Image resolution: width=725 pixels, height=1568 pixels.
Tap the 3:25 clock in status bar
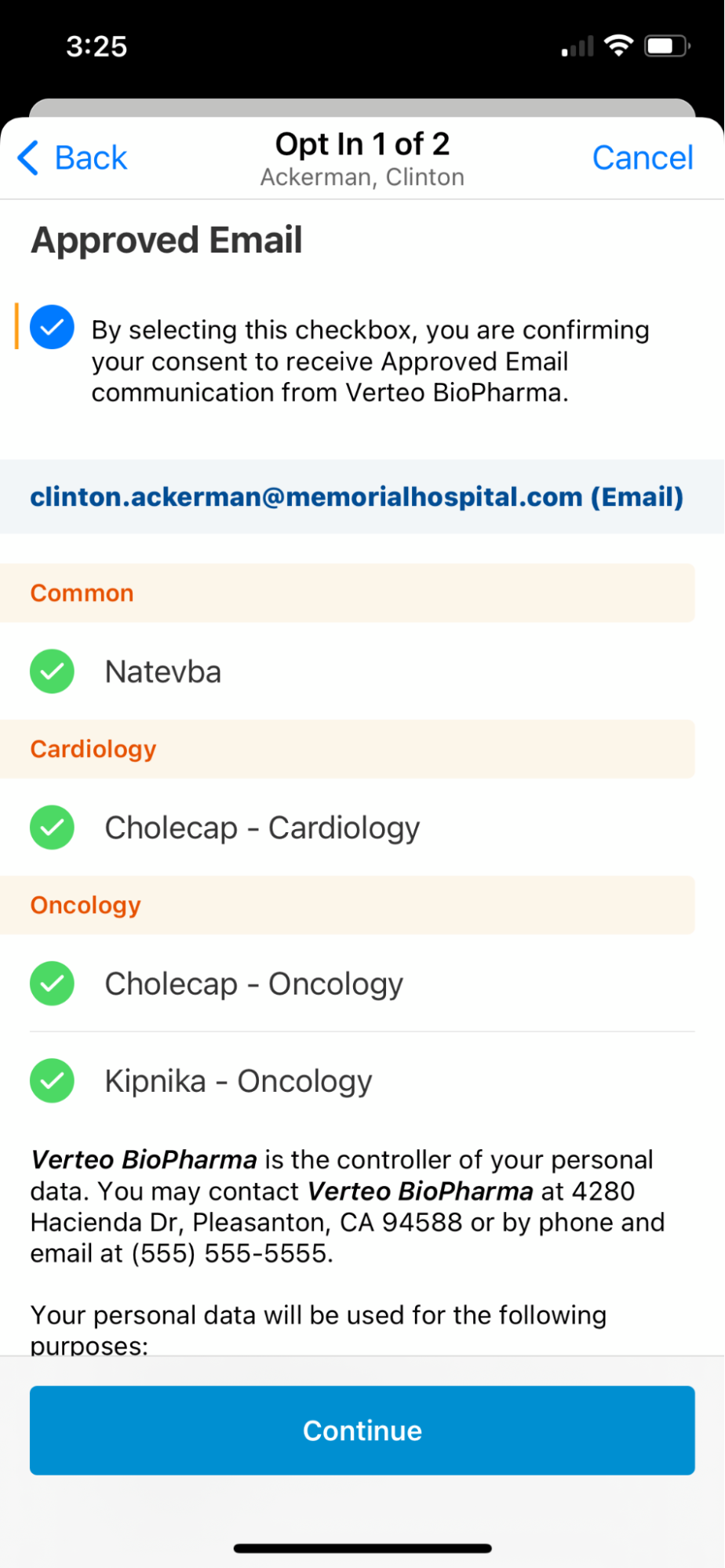pos(97,46)
